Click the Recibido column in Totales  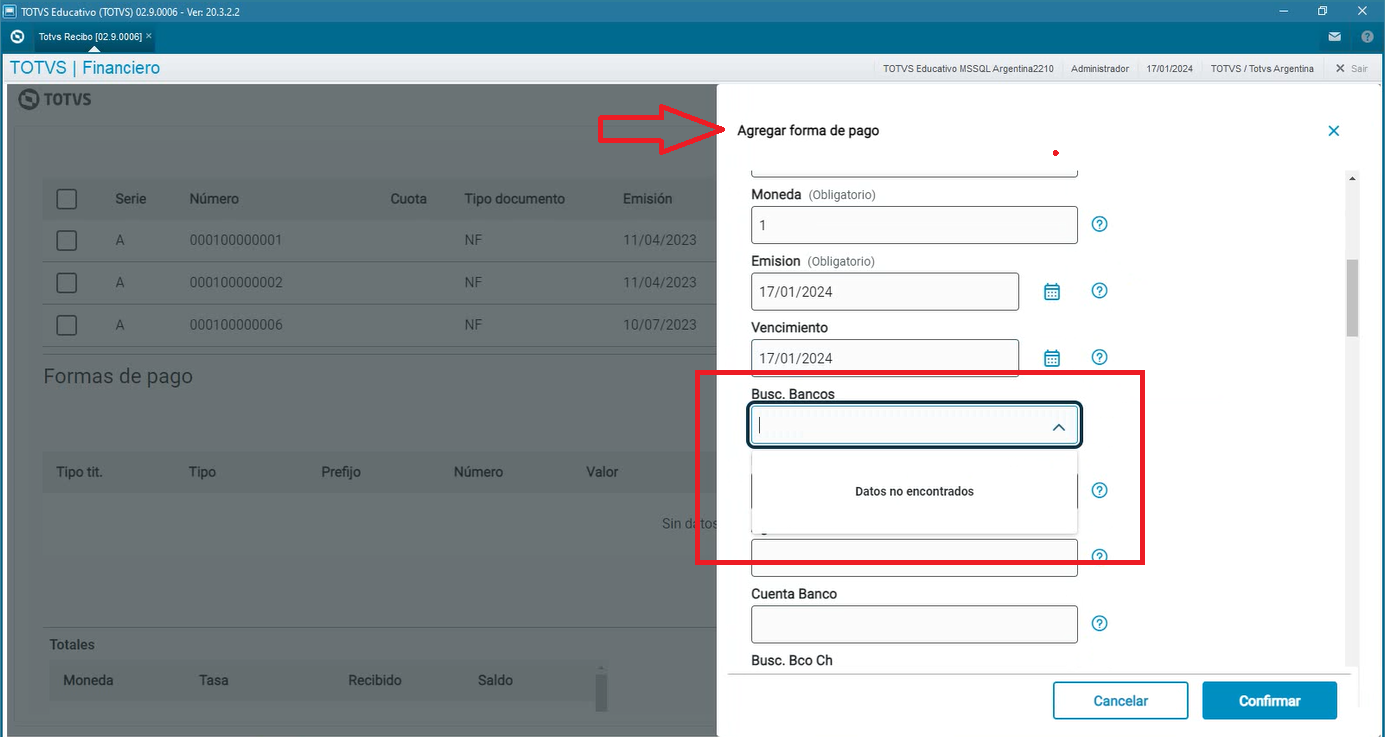pos(375,680)
